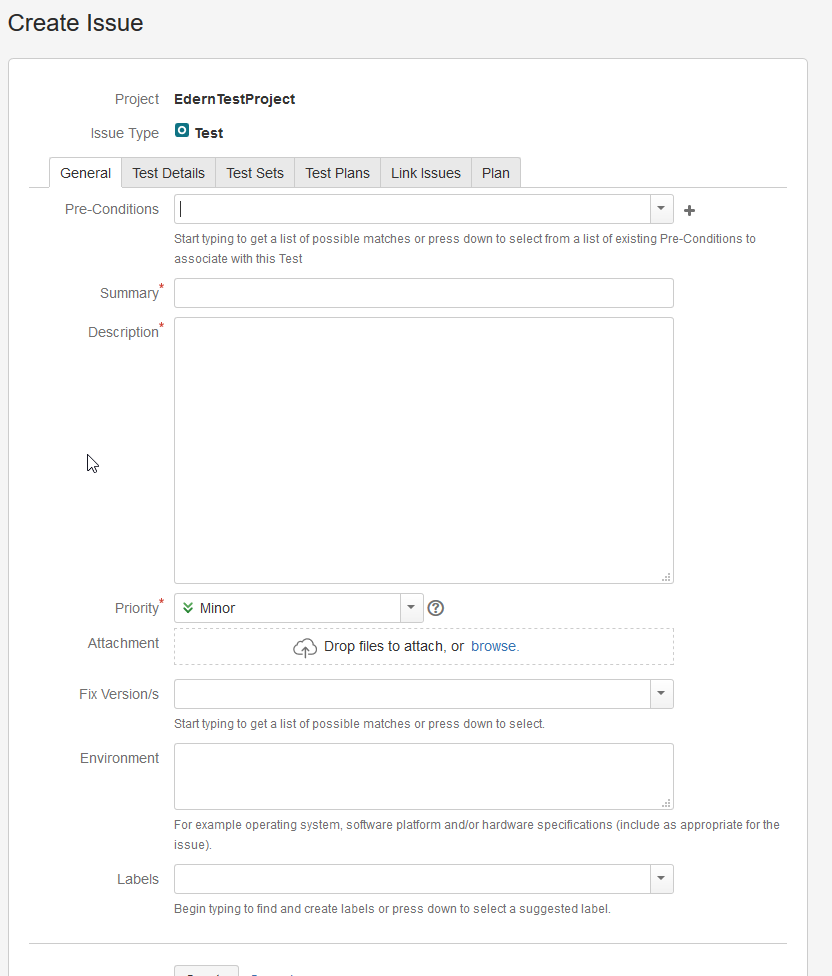Switch to the General tab

coord(85,173)
